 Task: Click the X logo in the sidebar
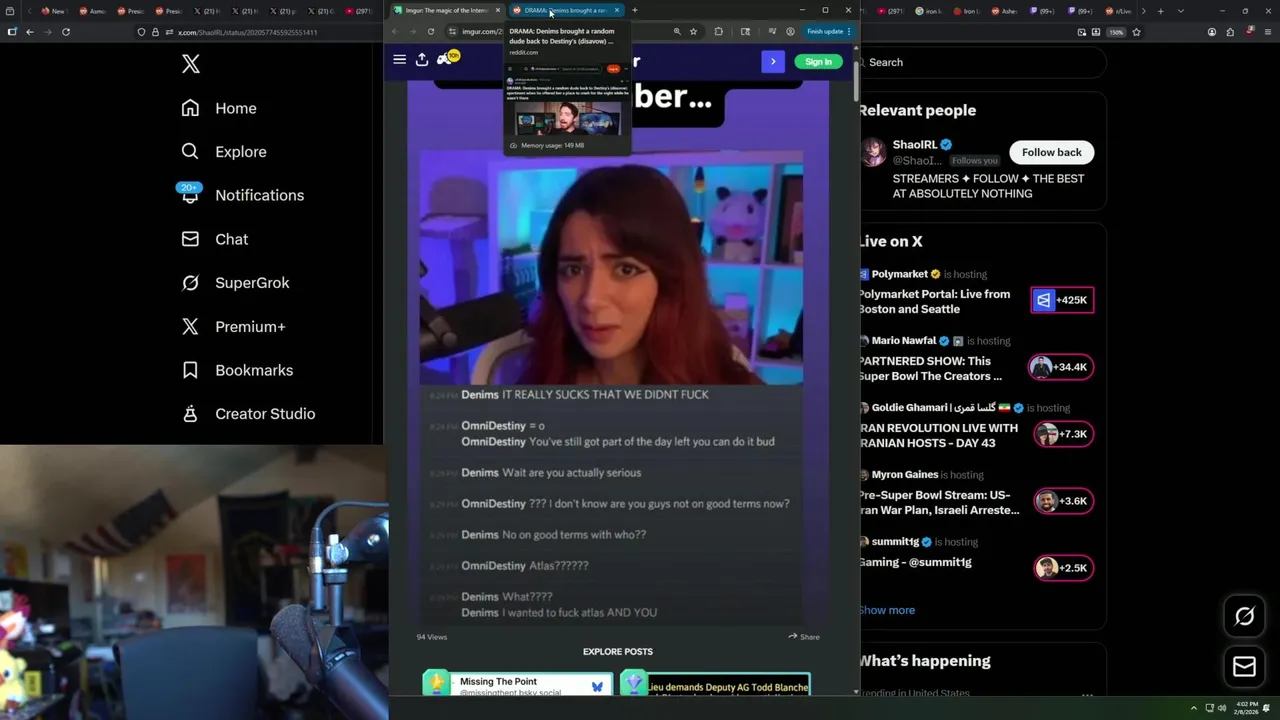coord(191,65)
